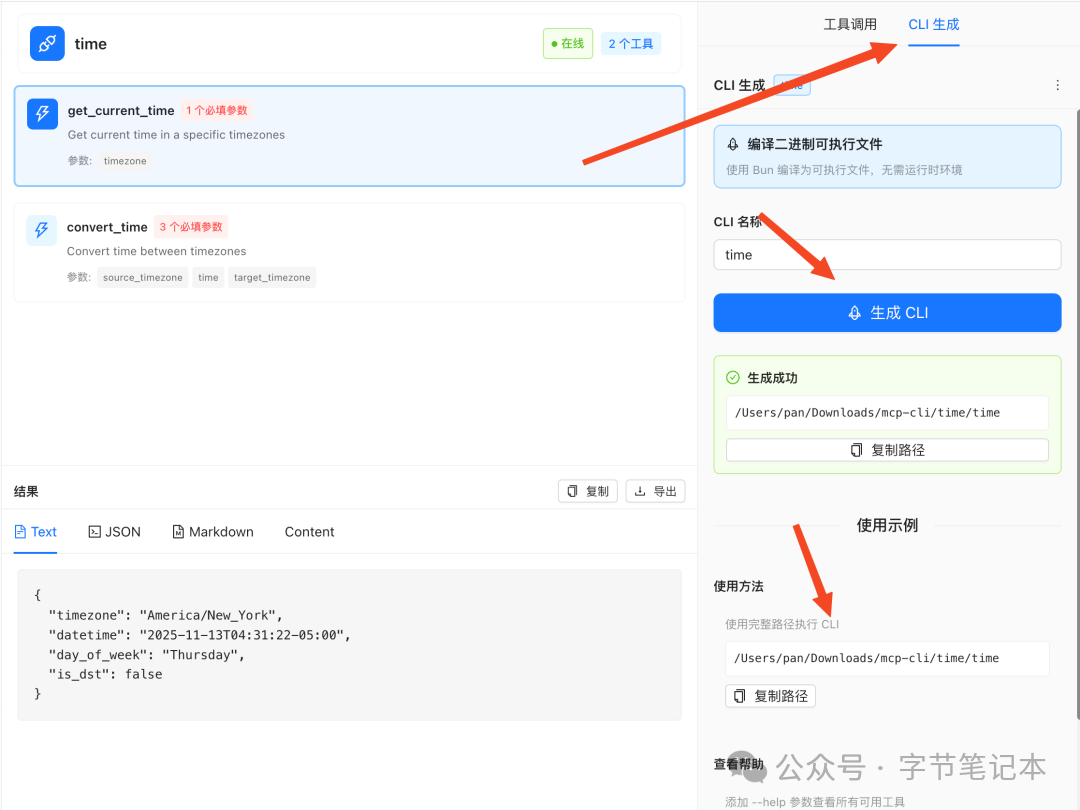Click the CLI 名称 input field
The width and height of the screenshot is (1080, 810).
(x=887, y=255)
